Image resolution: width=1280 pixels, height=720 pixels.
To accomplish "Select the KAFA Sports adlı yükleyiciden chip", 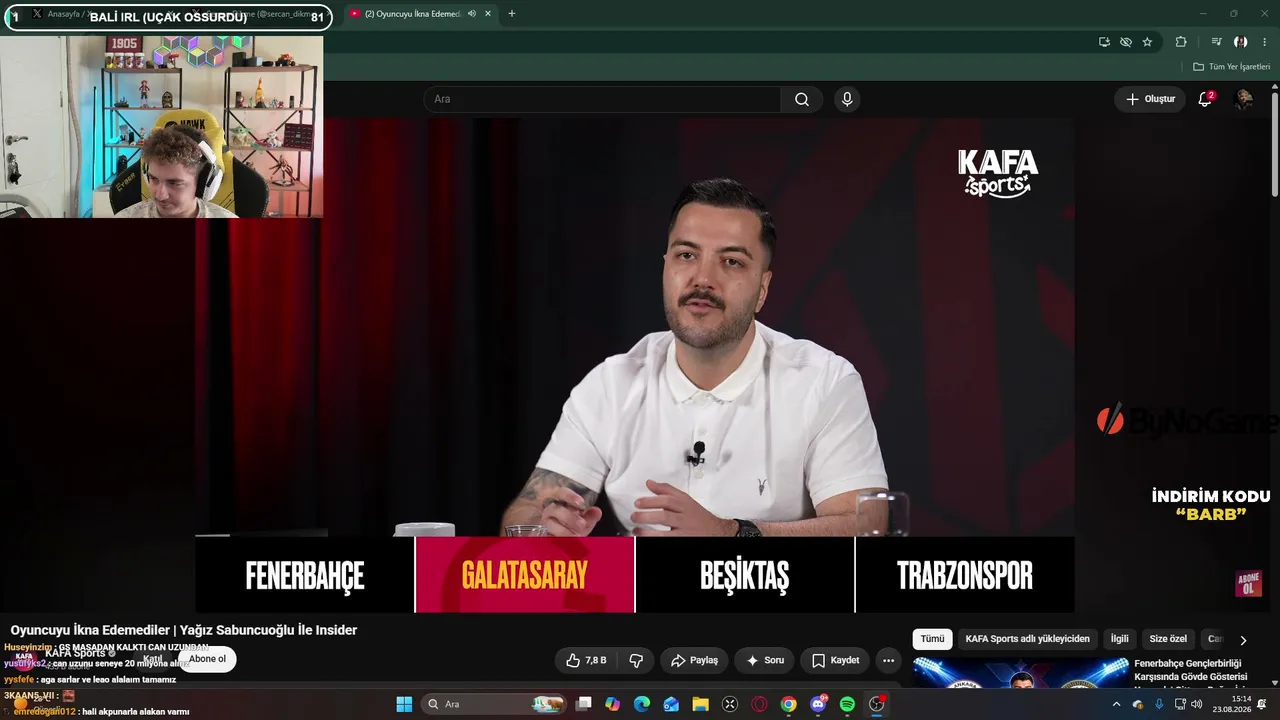I will 1027,639.
